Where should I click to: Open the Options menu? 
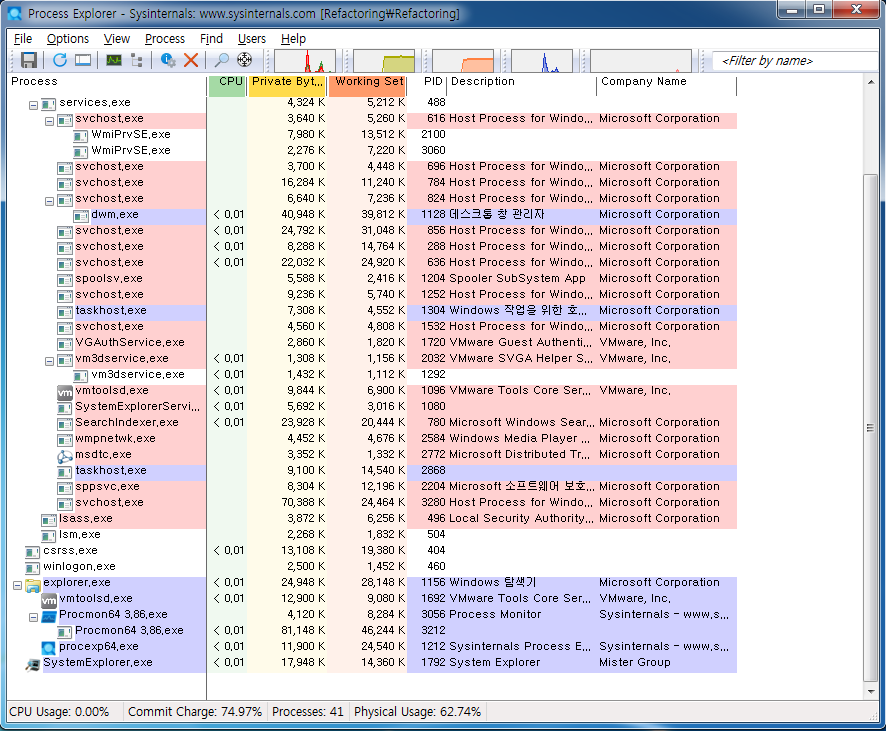pyautogui.click(x=68, y=38)
